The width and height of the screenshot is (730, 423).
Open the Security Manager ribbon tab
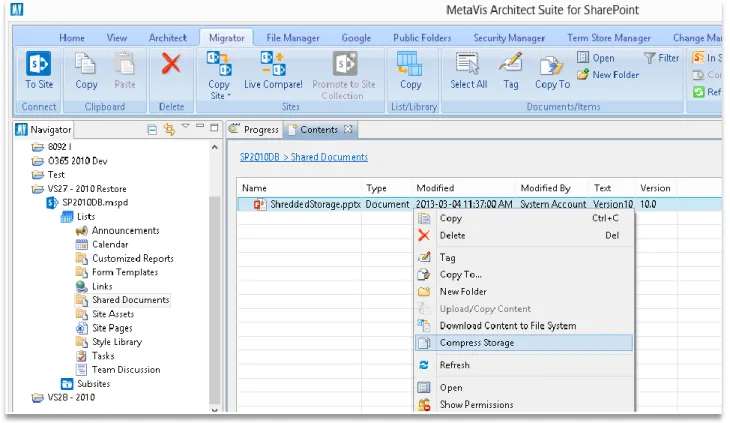pos(509,38)
